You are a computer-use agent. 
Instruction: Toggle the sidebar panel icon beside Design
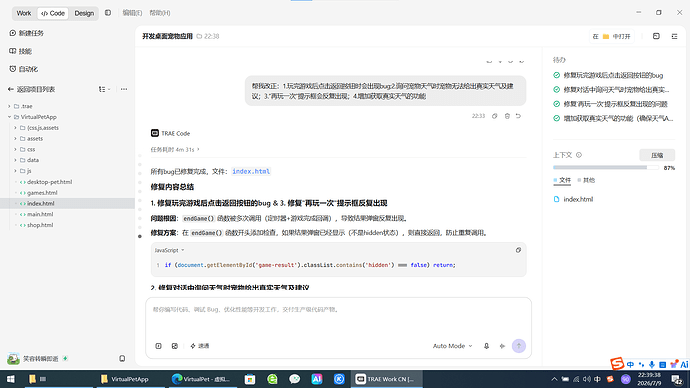(108, 13)
